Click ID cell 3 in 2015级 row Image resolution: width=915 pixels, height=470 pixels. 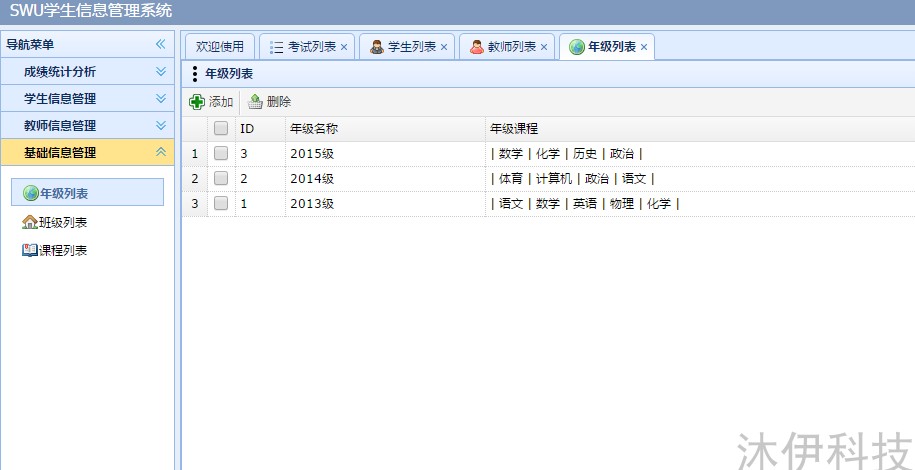pos(260,154)
